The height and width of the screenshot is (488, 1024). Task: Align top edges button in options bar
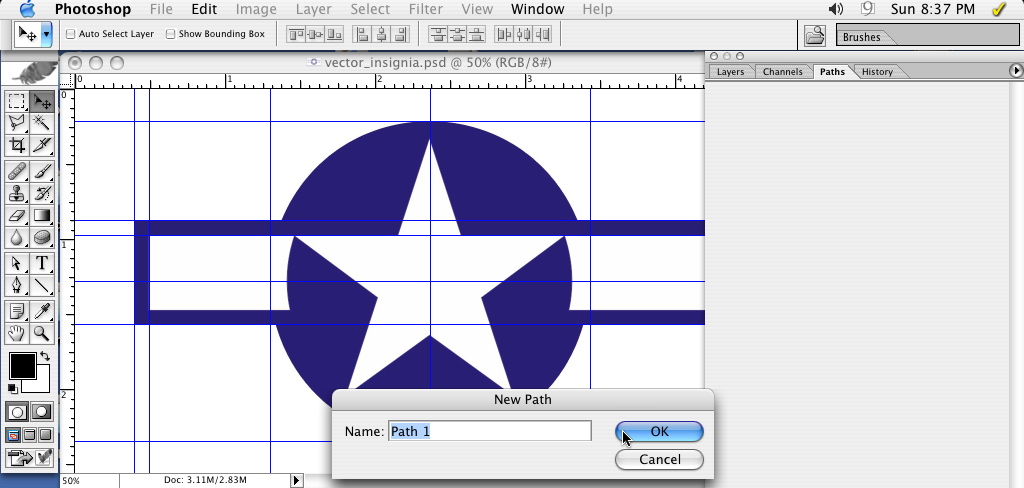click(x=296, y=34)
